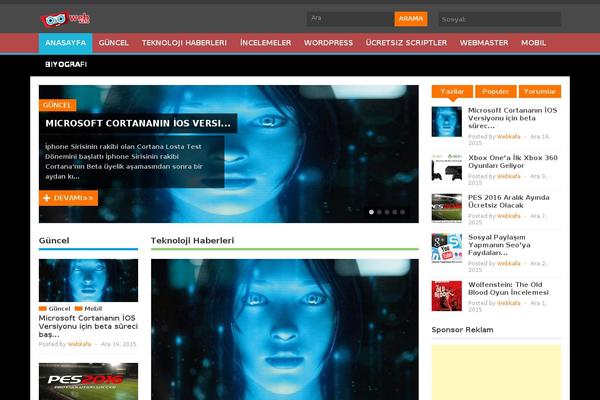Open PES 2016 thumbnail in Güncel column
This screenshot has width=600, height=400.
coord(88,381)
